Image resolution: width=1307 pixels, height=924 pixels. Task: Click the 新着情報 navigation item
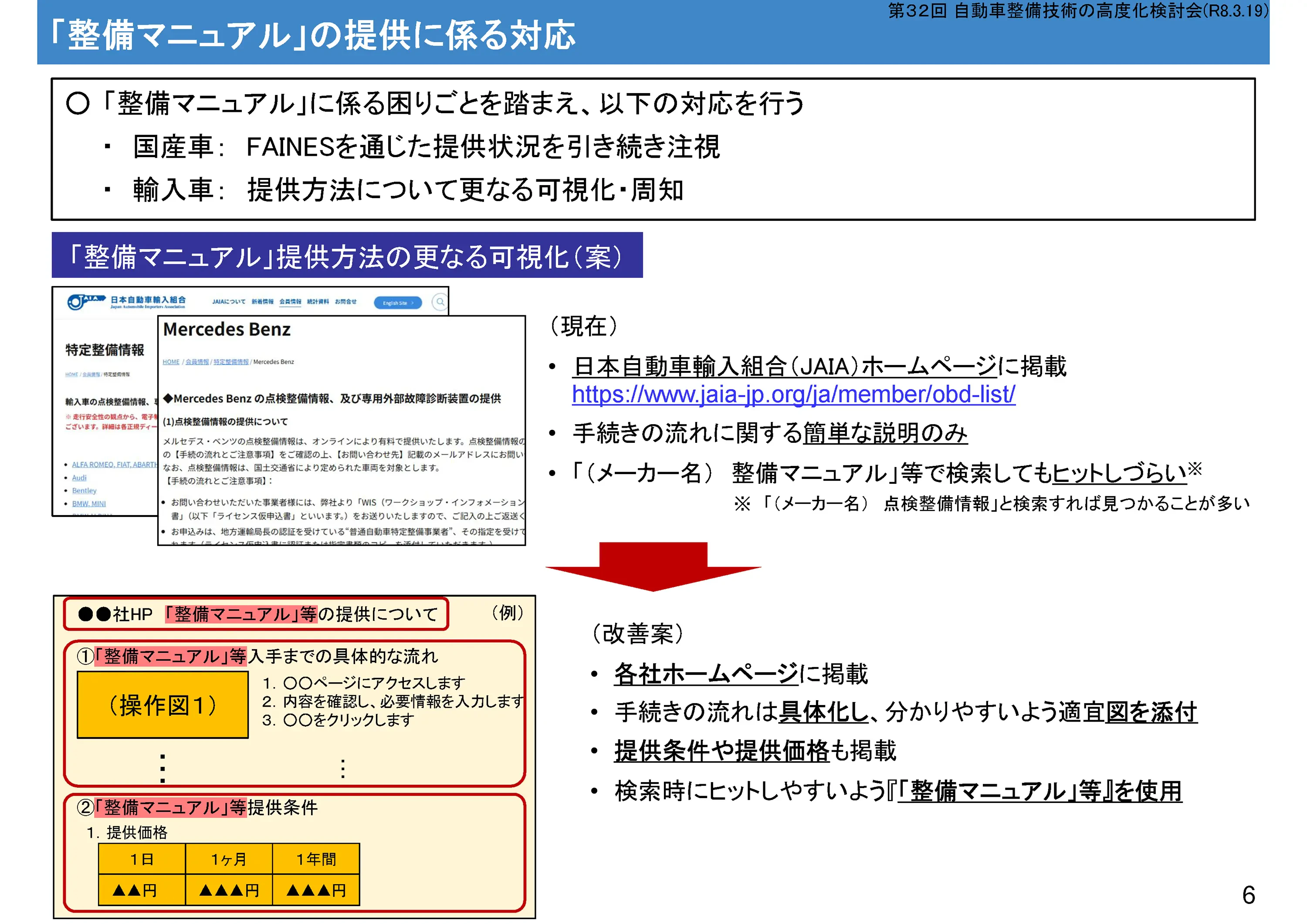pyautogui.click(x=262, y=302)
